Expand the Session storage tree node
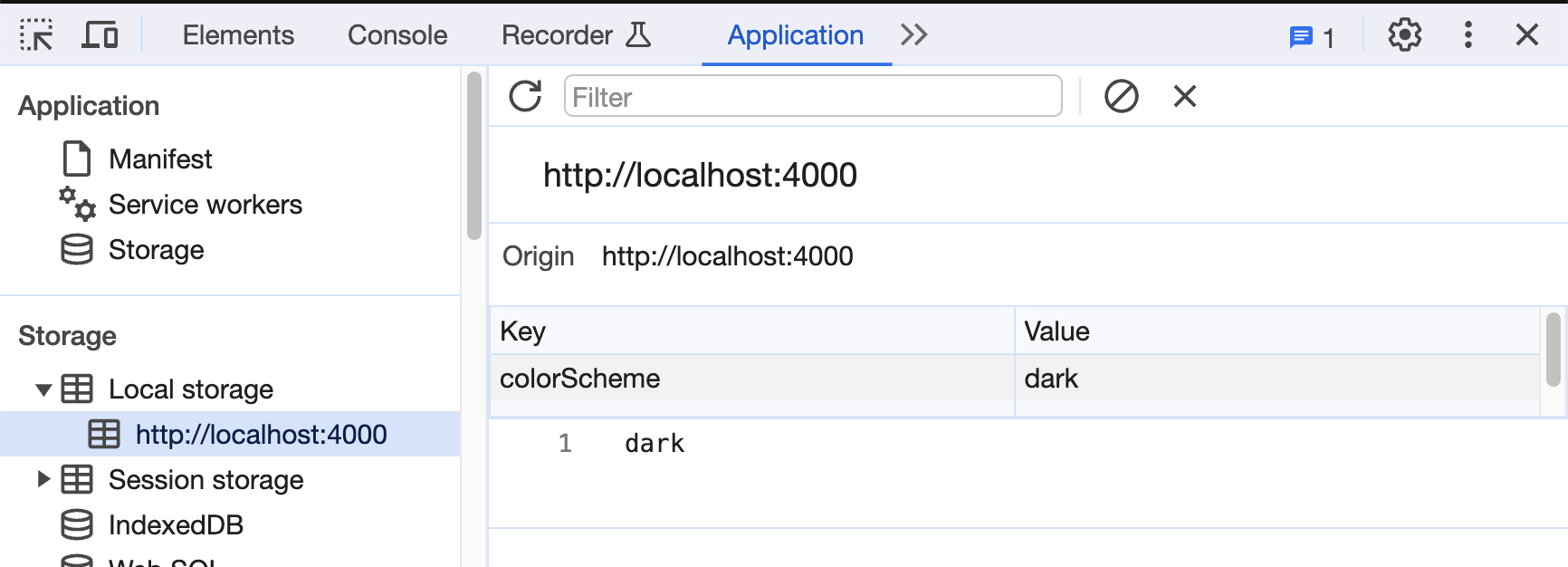 [43, 479]
